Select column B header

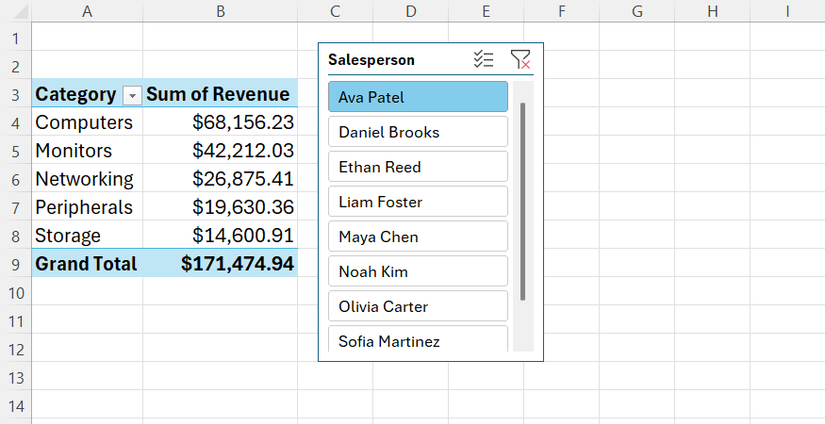tap(220, 11)
